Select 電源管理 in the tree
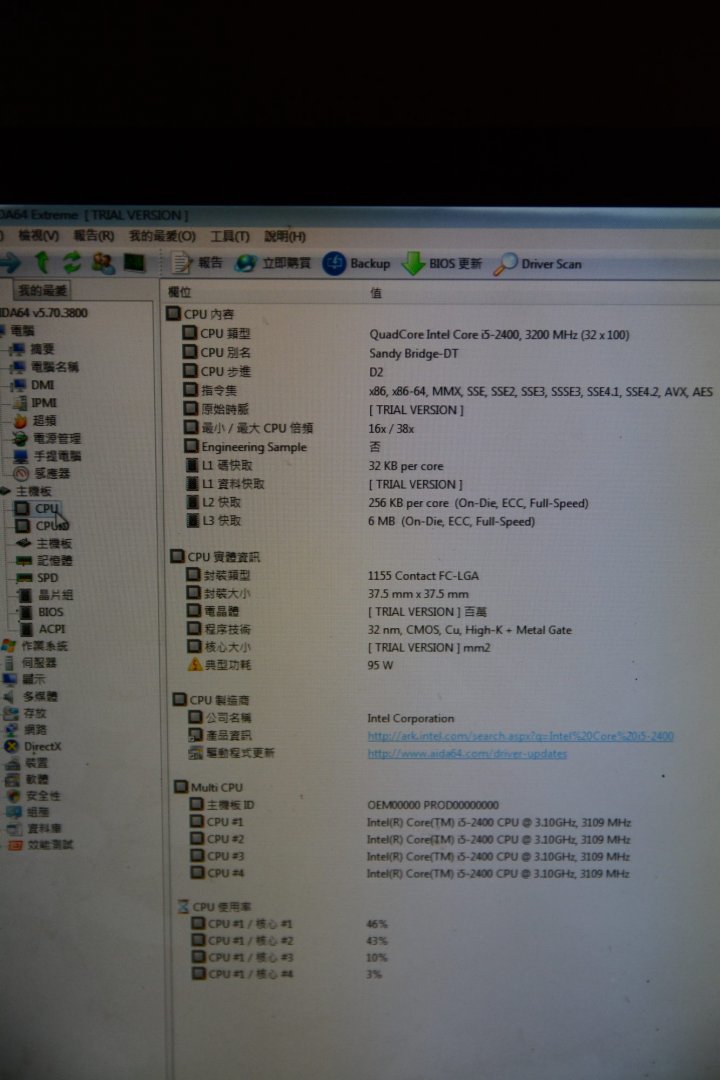 48,438
